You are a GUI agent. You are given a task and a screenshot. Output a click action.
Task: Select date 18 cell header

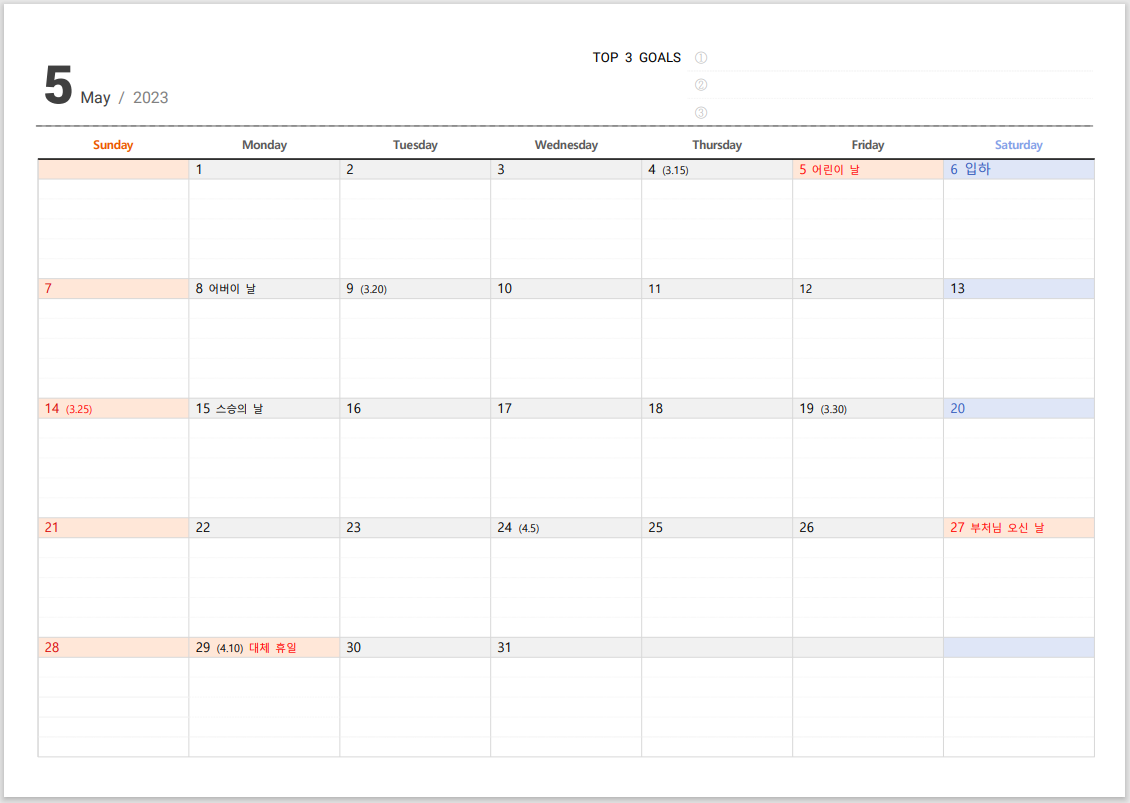717,408
